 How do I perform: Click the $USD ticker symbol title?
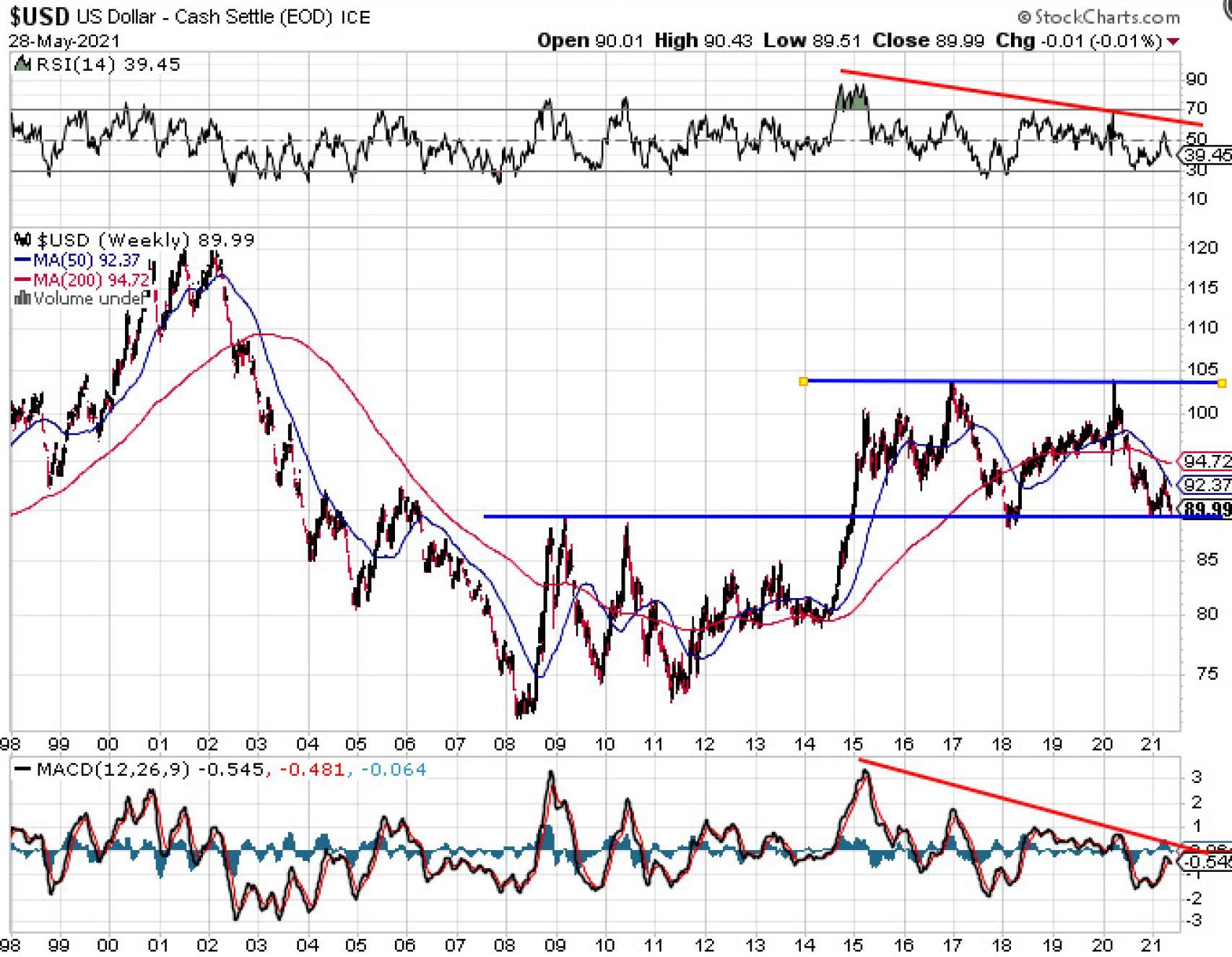click(x=40, y=16)
